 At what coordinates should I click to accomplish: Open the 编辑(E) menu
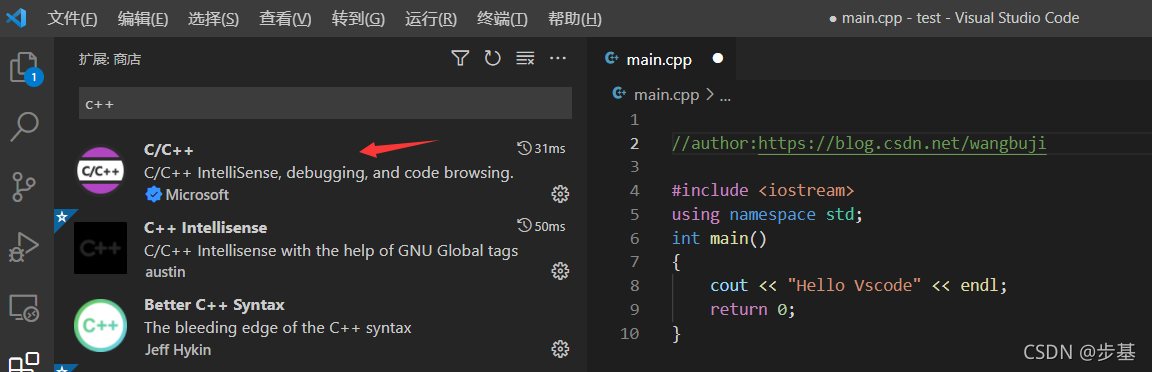pos(143,19)
